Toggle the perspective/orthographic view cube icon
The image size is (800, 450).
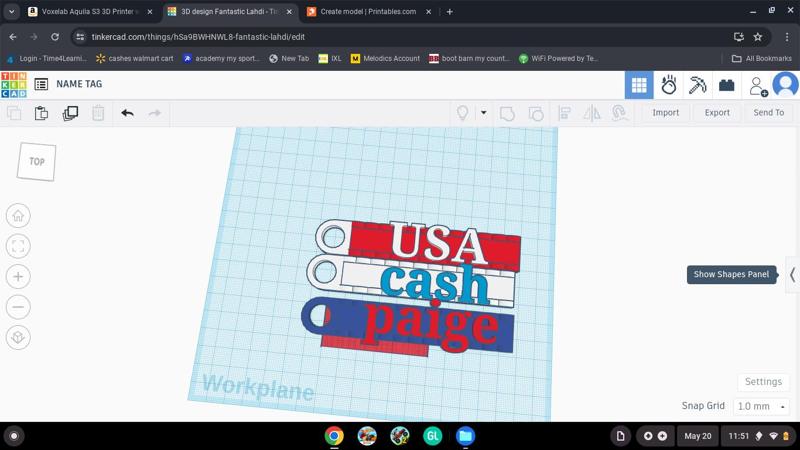click(x=18, y=337)
